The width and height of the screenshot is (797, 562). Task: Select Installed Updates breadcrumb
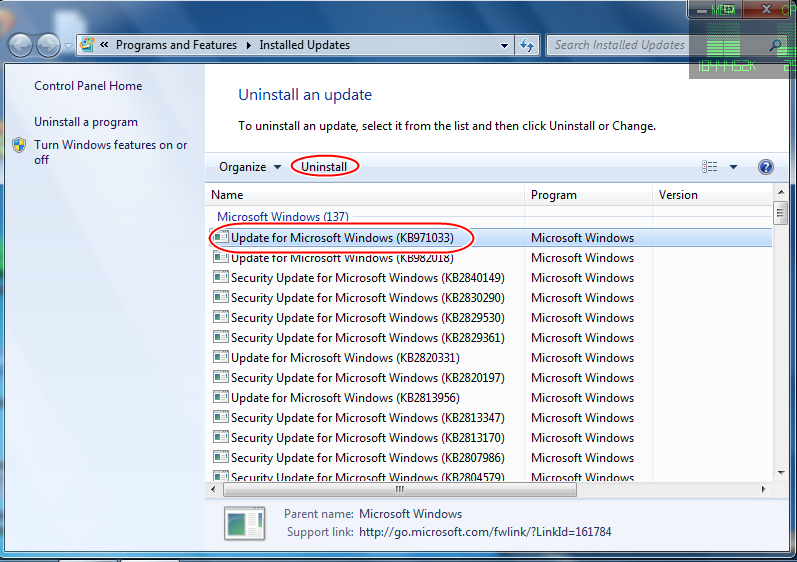(304, 45)
